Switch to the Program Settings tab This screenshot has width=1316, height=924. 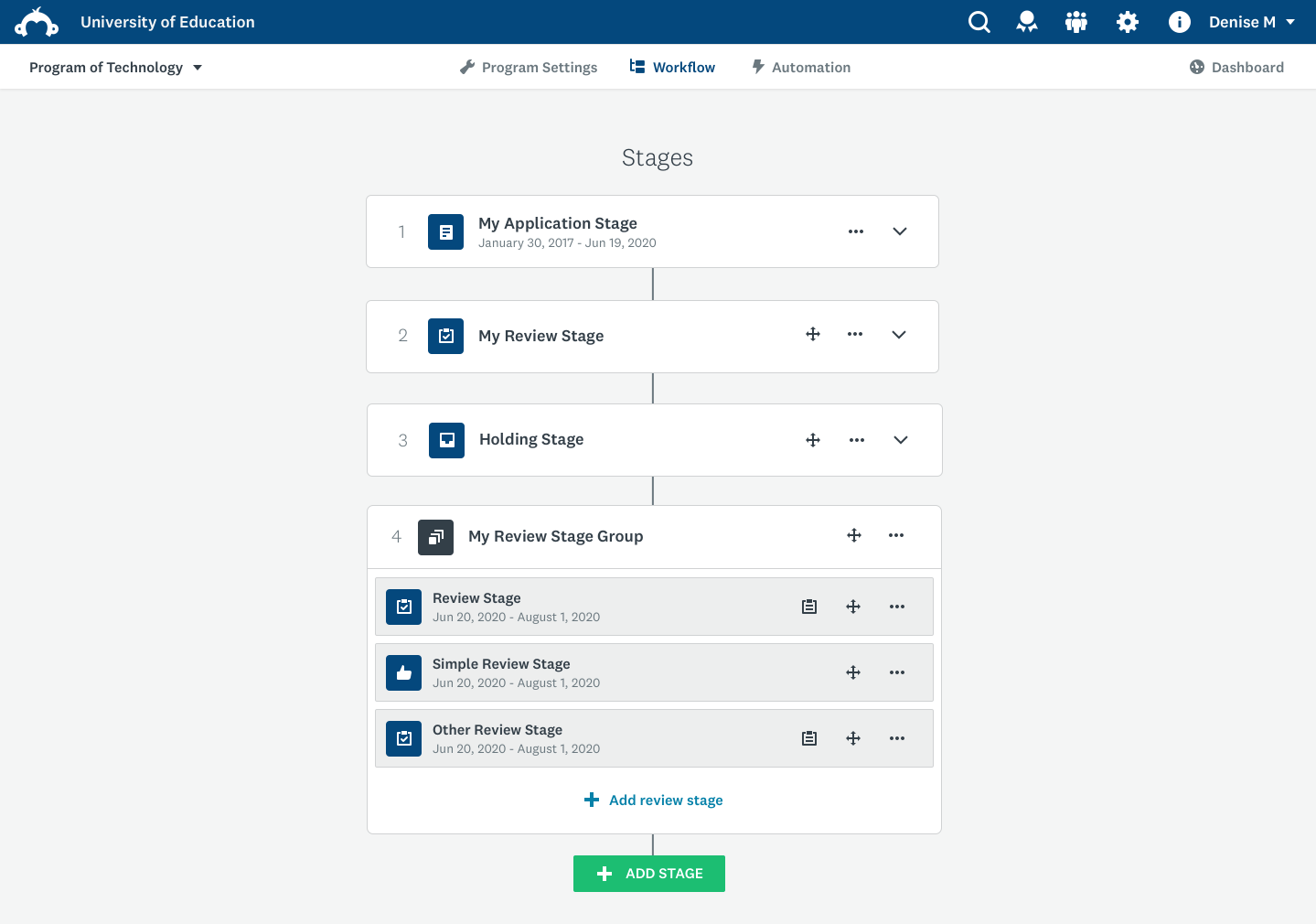[x=529, y=68]
